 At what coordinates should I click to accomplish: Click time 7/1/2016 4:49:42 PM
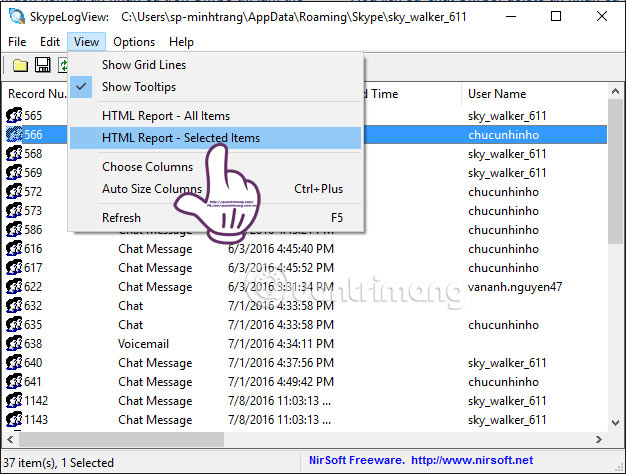(x=281, y=382)
